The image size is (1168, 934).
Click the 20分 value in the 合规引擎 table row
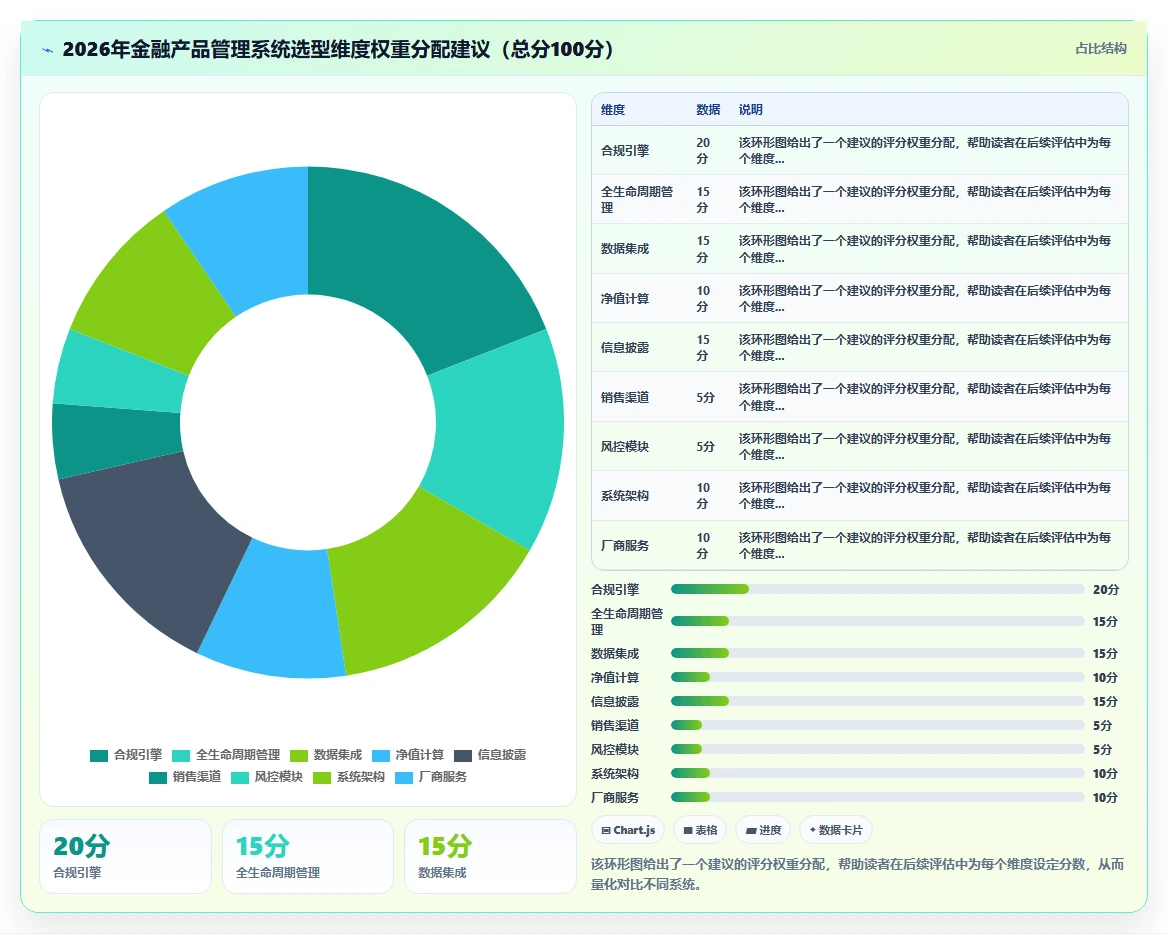[x=703, y=150]
